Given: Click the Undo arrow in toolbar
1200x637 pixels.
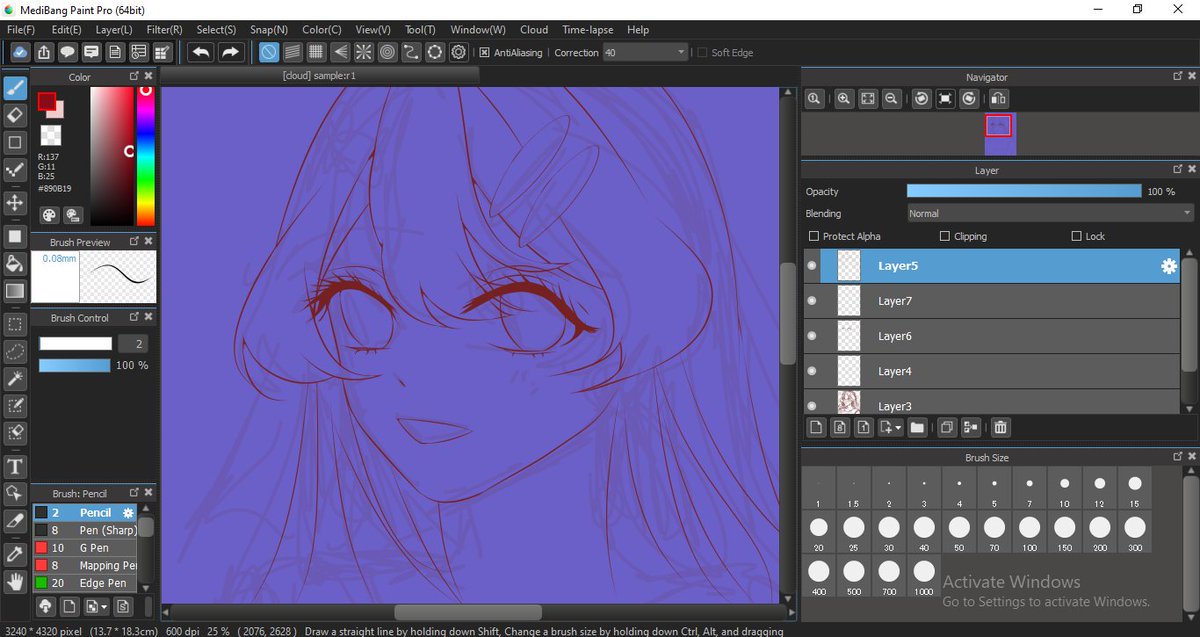Looking at the screenshot, I should click(200, 52).
